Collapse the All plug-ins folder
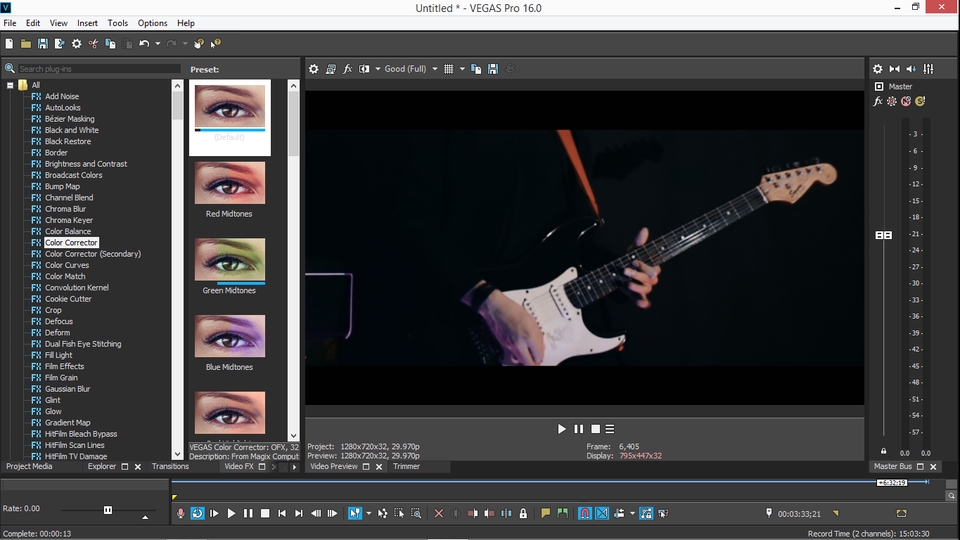The image size is (960, 540). (x=10, y=85)
